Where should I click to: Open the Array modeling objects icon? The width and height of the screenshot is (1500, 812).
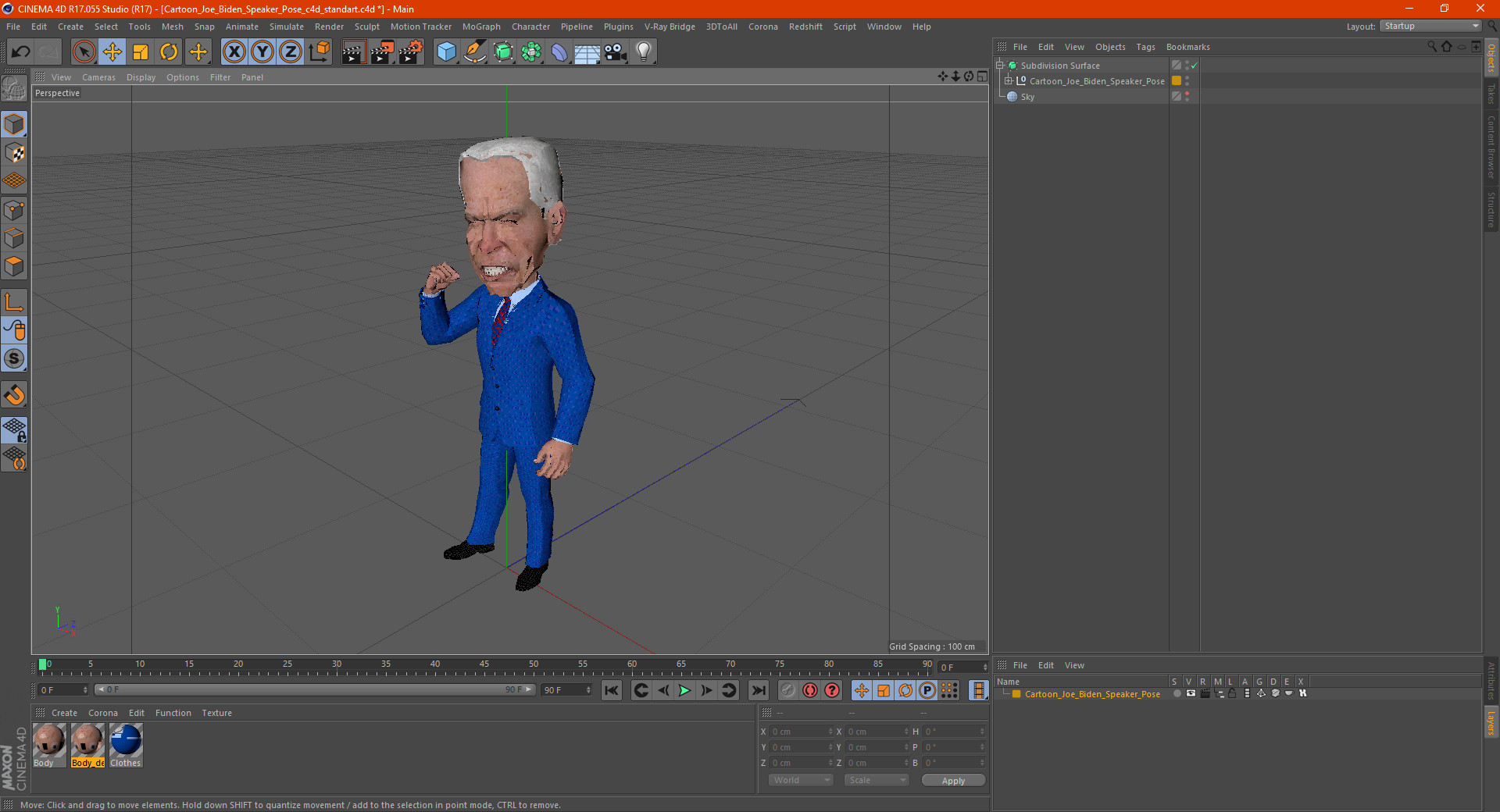pos(532,52)
